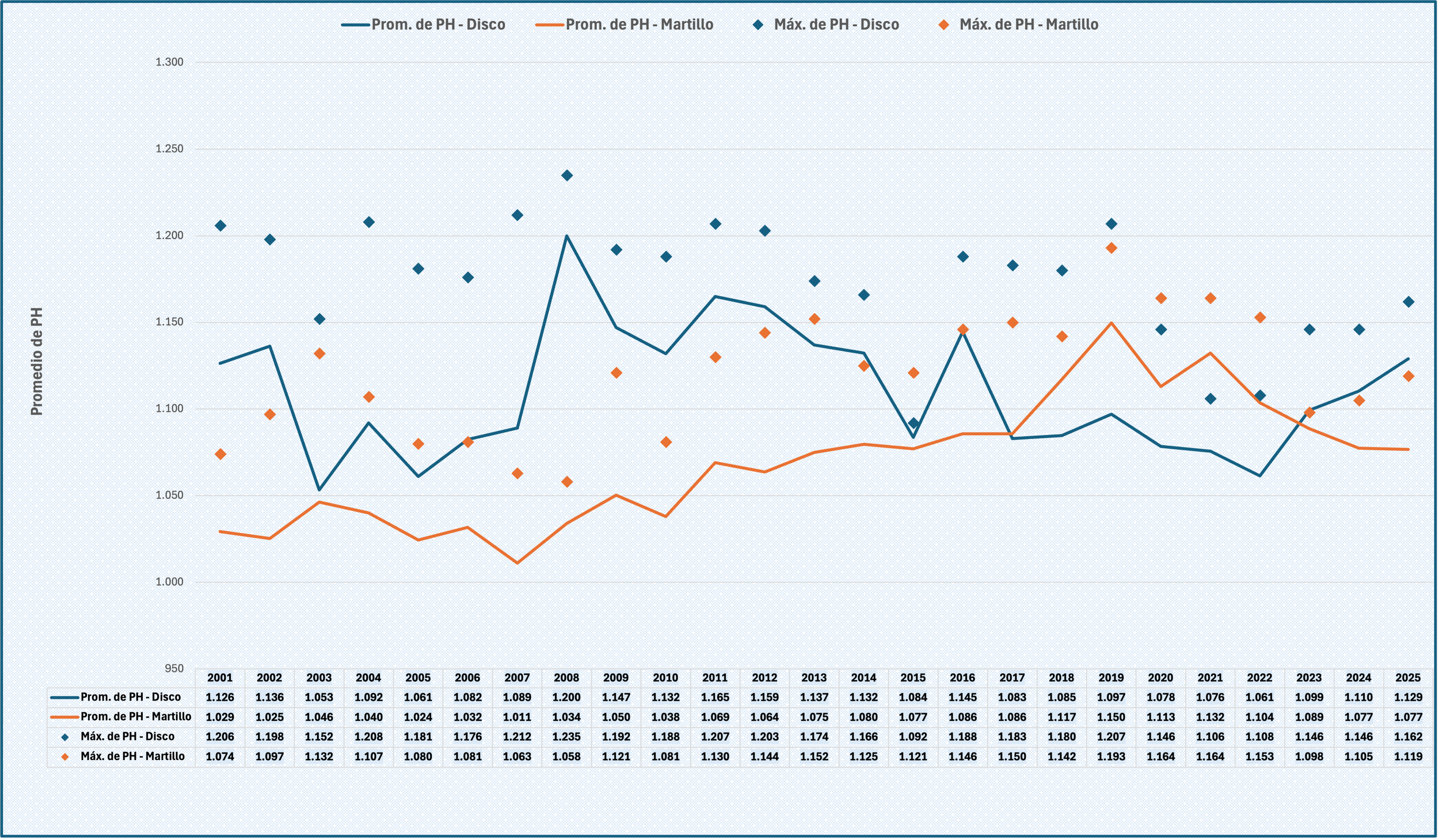Click the 2019 Martillo maximum orange diamond
The width and height of the screenshot is (1439, 840).
1111,248
